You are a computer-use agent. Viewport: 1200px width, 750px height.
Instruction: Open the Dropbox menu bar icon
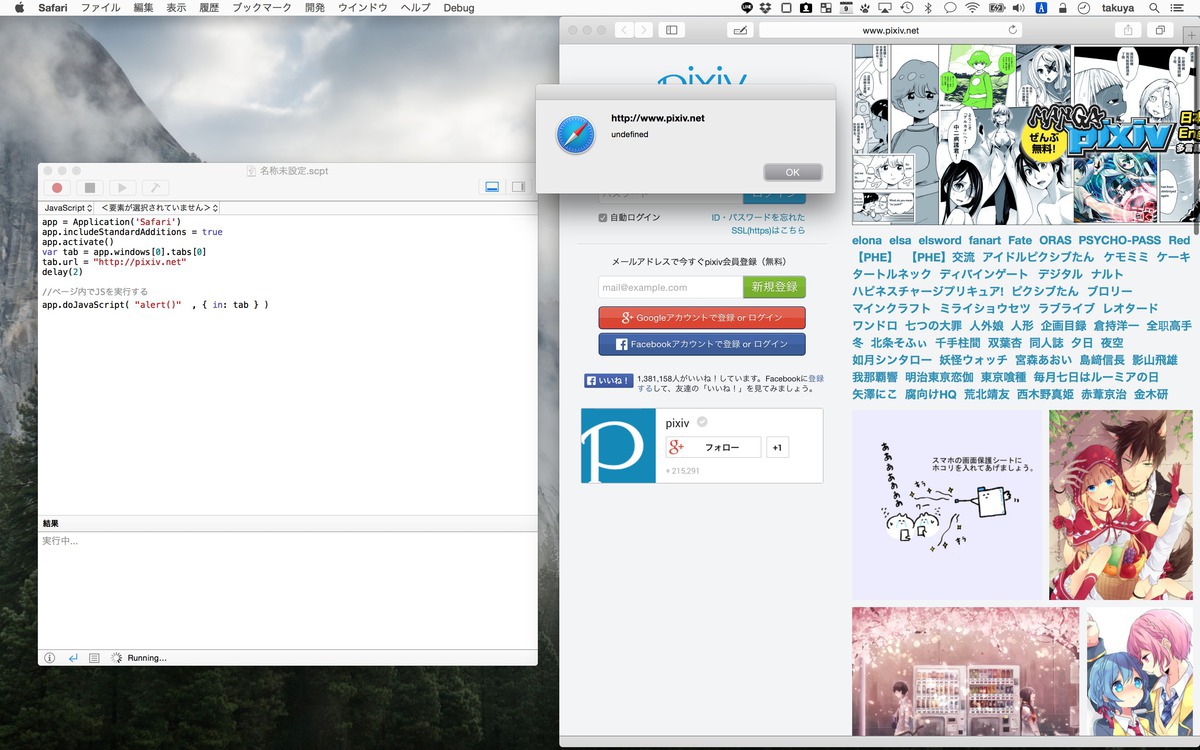click(765, 8)
